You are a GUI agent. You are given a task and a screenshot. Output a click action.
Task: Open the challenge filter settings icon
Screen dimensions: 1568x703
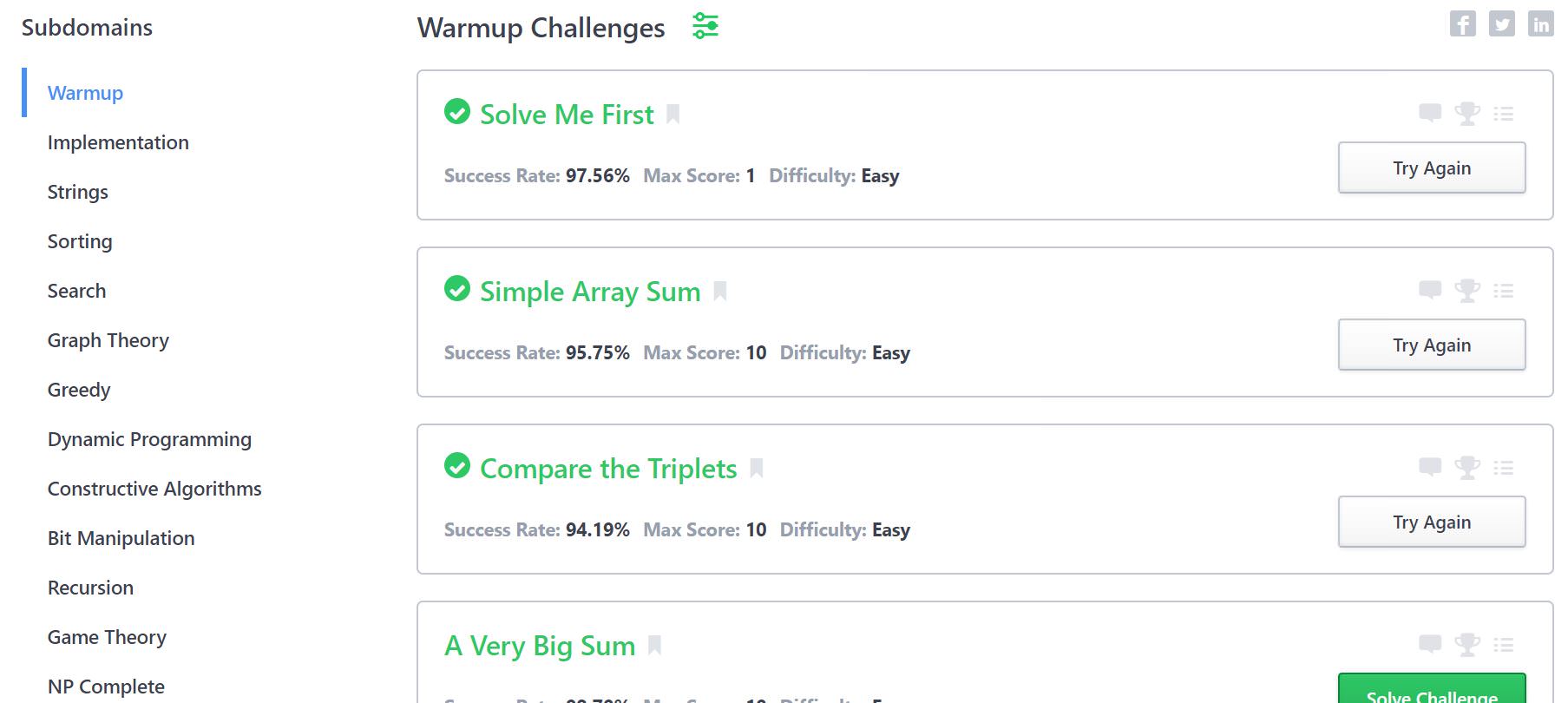tap(705, 26)
